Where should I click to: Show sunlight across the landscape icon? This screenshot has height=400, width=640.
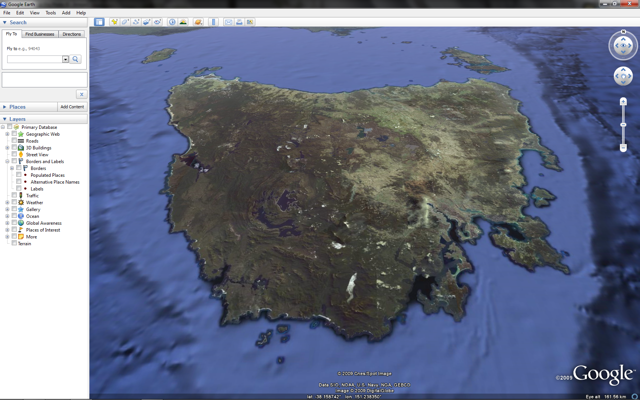pyautogui.click(x=183, y=22)
